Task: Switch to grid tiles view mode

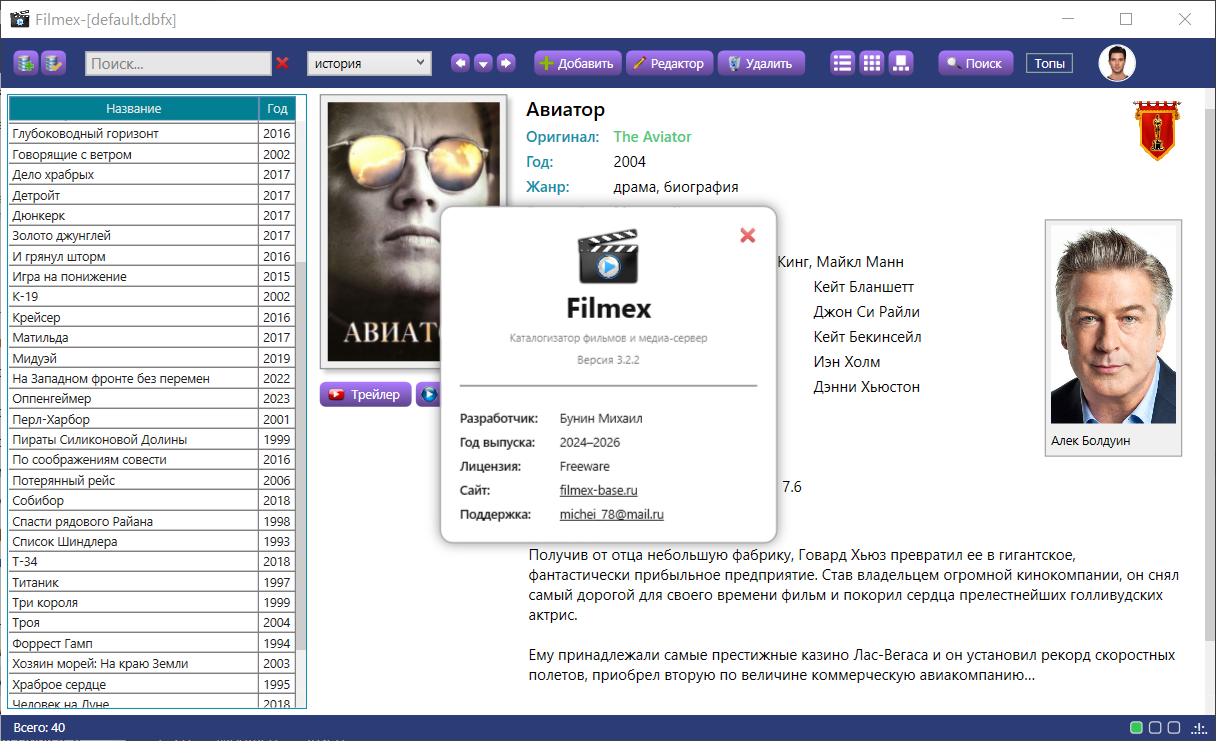Action: click(x=872, y=63)
